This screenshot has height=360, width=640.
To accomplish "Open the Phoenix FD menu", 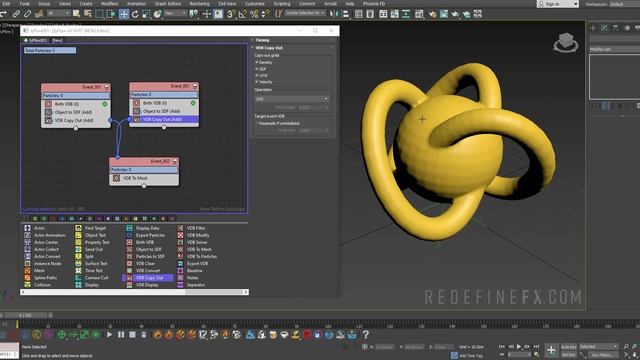I will pos(374,4).
